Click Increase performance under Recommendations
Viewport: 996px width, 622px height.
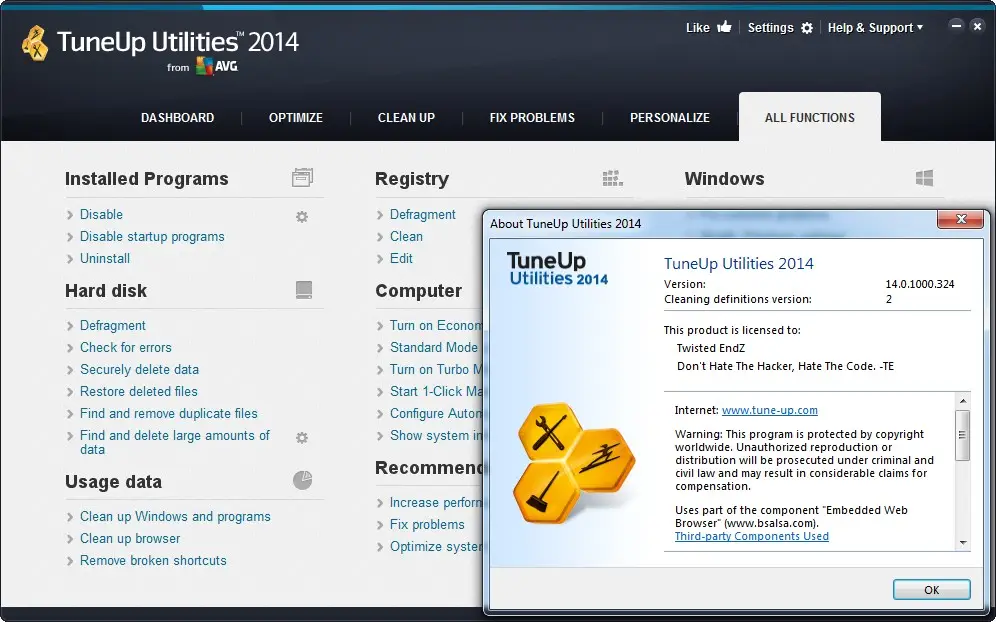coord(436,503)
